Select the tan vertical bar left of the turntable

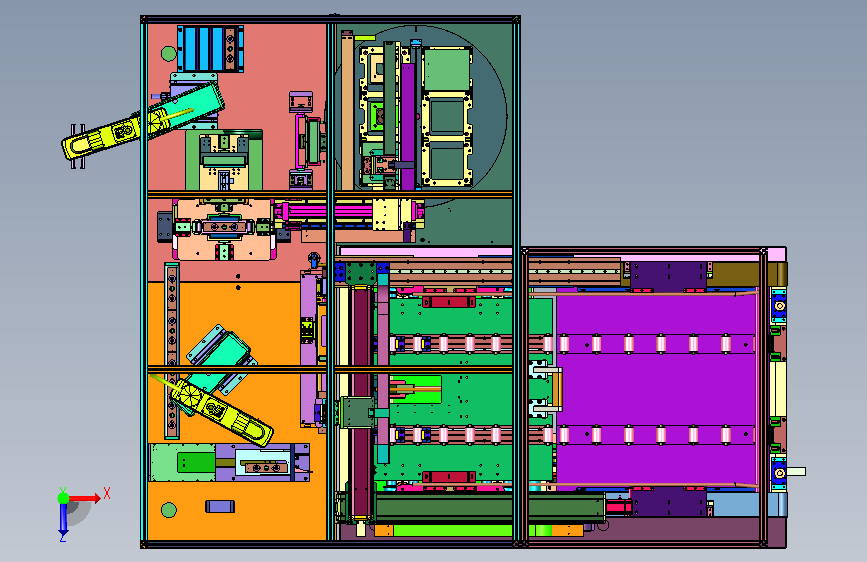347,113
